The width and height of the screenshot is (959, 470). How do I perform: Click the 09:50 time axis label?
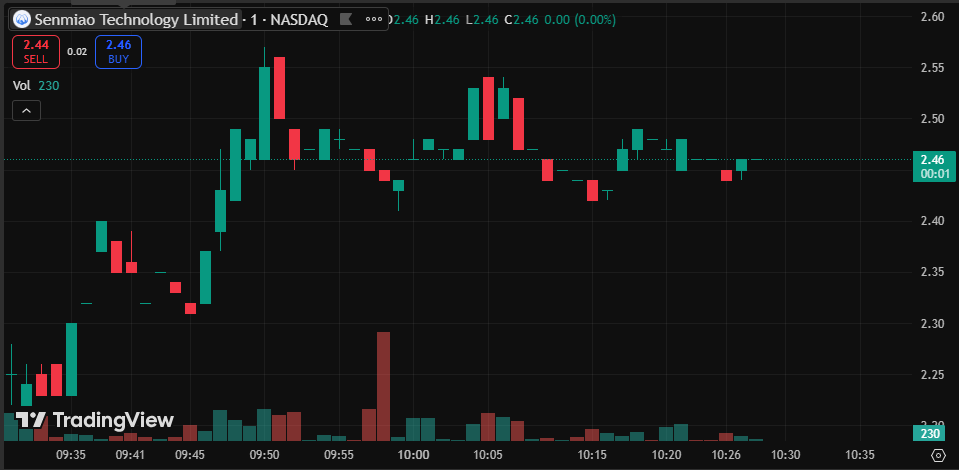coord(264,455)
